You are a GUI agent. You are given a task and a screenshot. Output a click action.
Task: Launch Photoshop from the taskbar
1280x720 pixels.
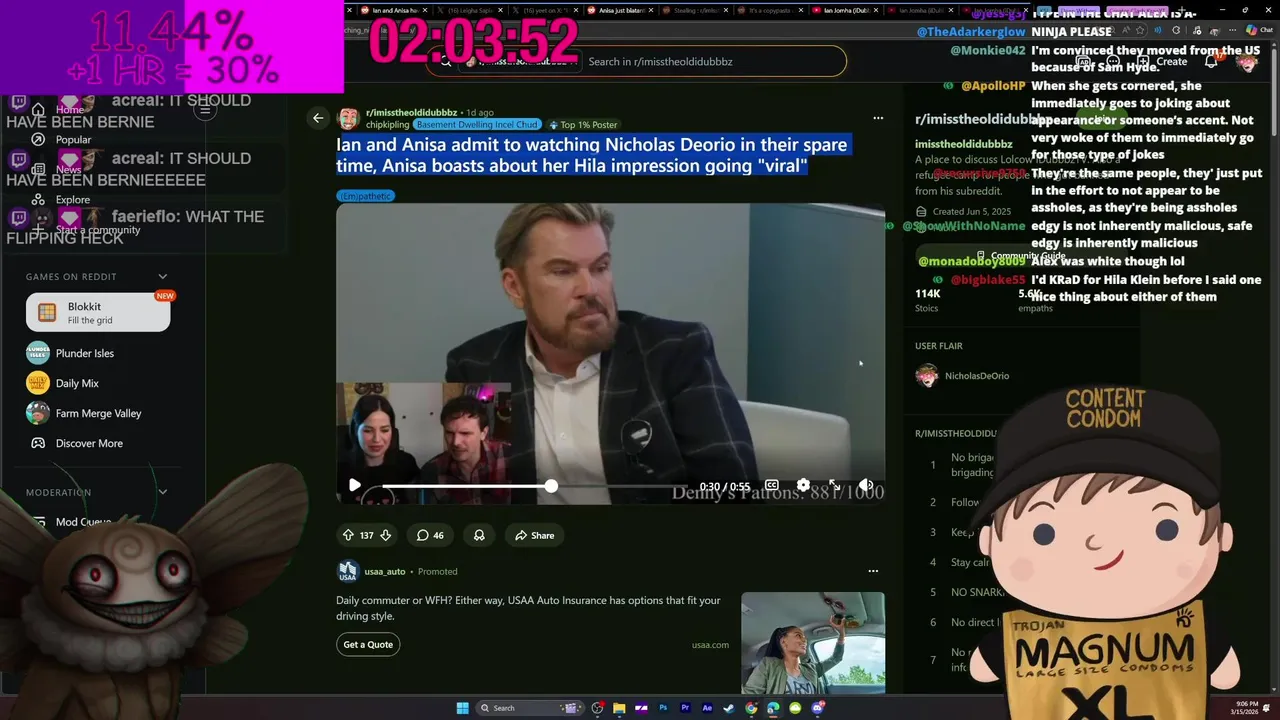pos(663,708)
